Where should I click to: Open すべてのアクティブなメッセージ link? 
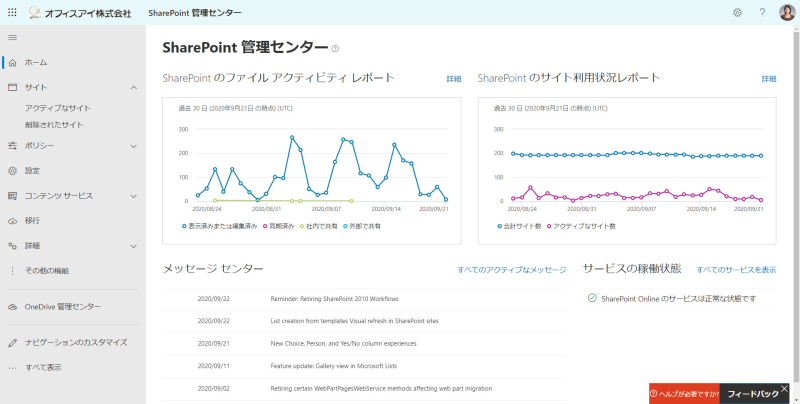[x=512, y=270]
